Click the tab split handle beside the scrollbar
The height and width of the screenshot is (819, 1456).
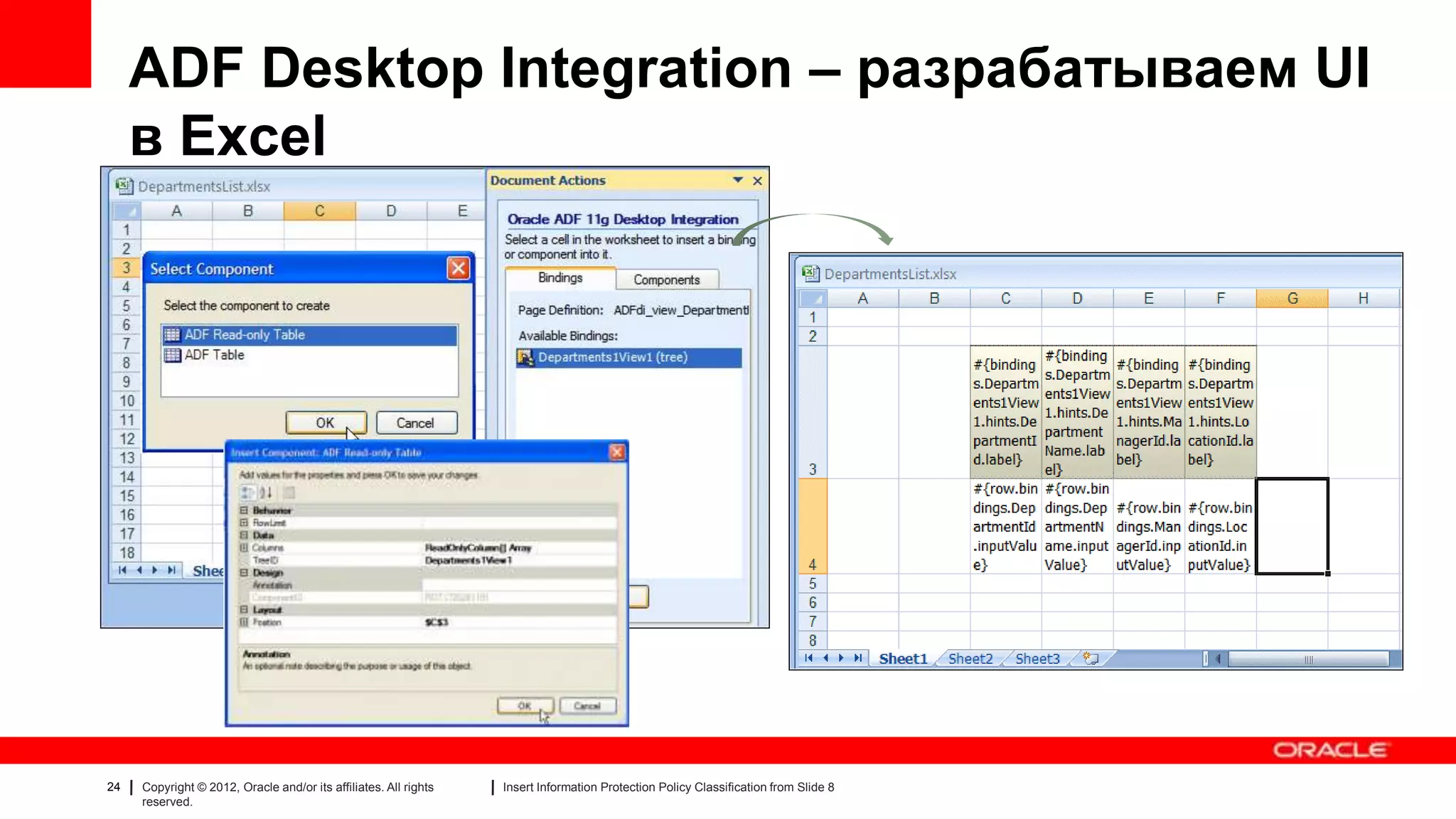click(x=1206, y=659)
